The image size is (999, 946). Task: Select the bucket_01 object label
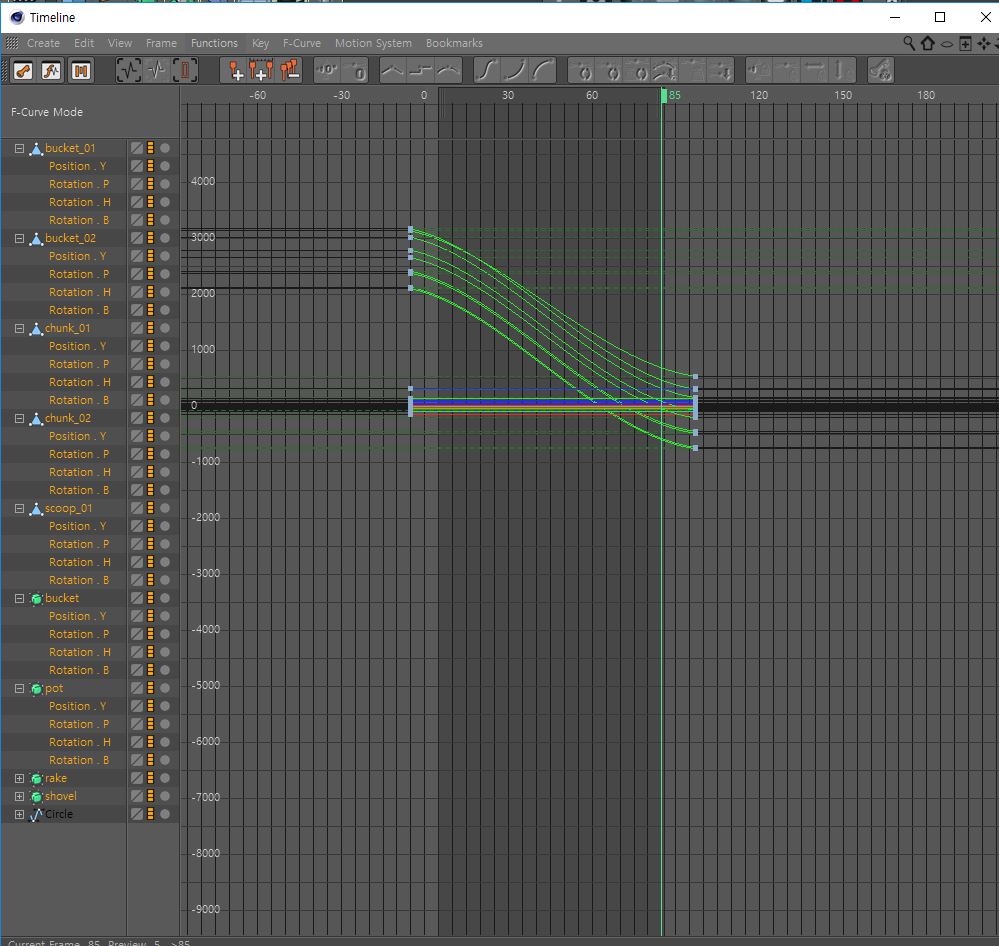click(x=70, y=148)
